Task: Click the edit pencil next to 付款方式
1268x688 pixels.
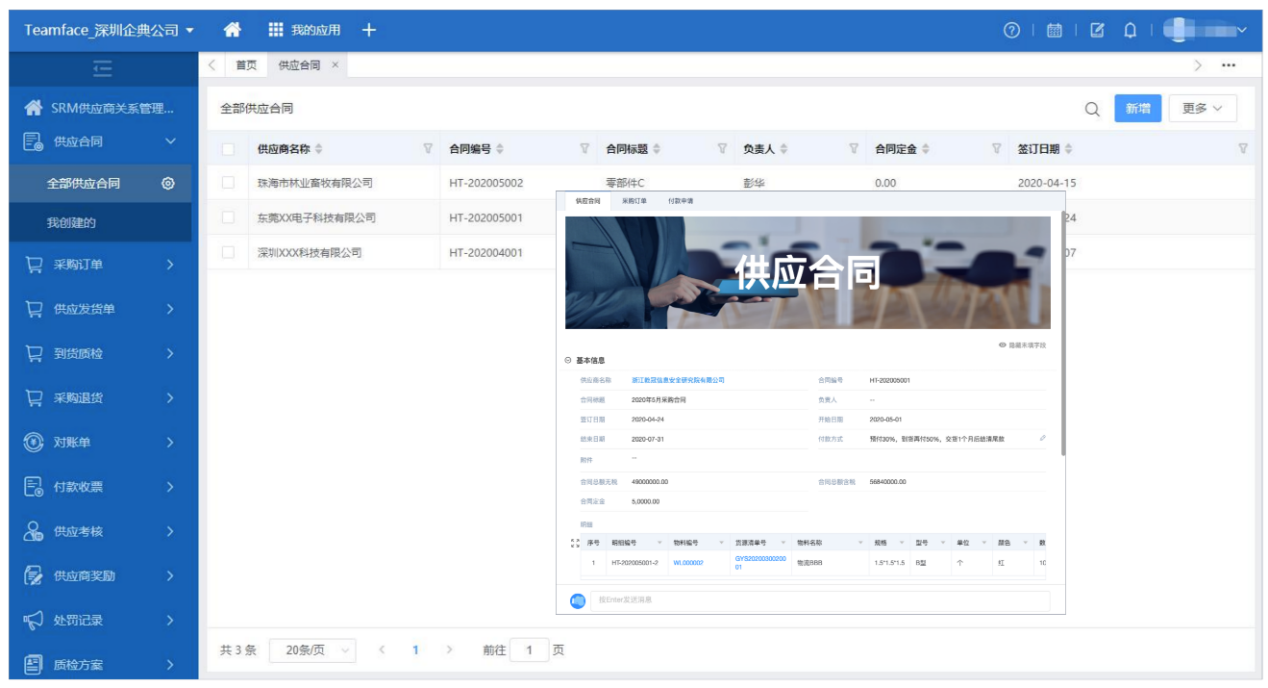Action: pyautogui.click(x=1042, y=437)
